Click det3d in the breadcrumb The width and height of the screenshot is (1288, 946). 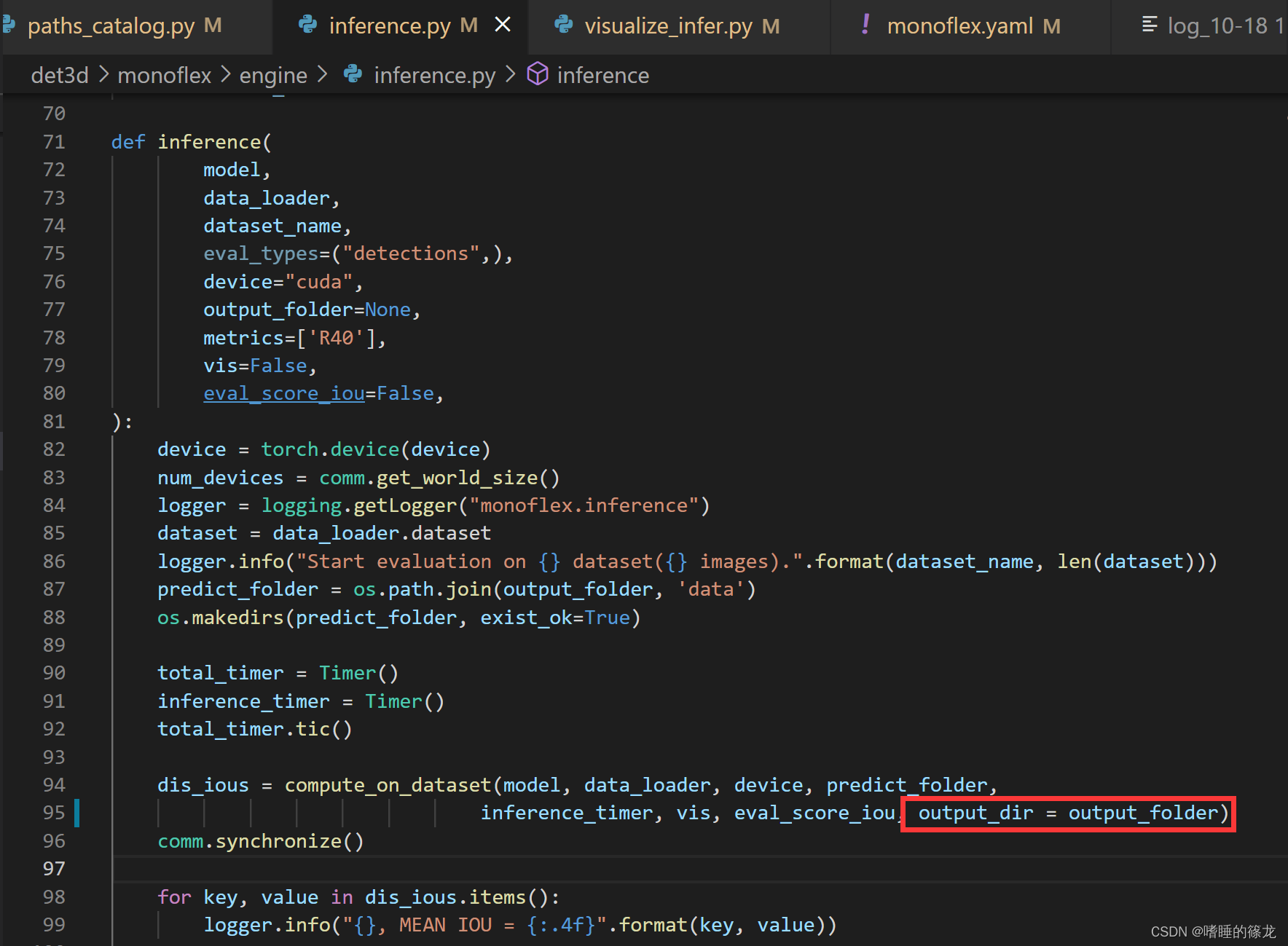pyautogui.click(x=60, y=75)
